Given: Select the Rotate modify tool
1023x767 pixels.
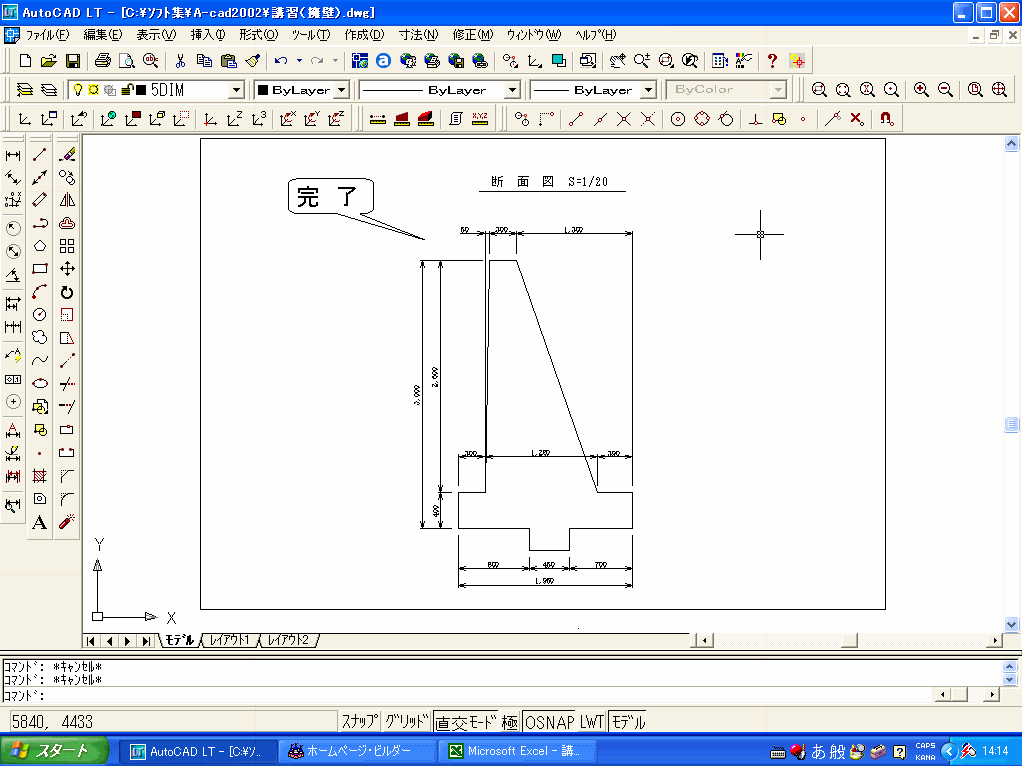Looking at the screenshot, I should point(67,292).
